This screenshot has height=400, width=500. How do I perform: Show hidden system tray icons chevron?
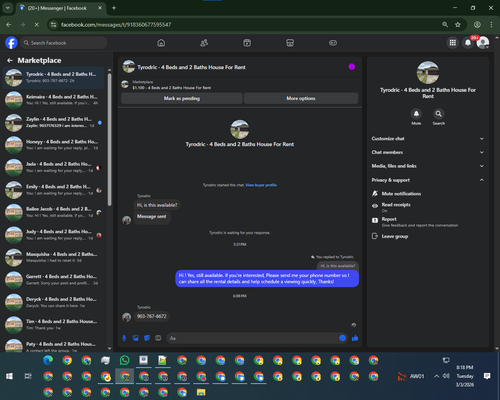pyautogui.click(x=436, y=376)
